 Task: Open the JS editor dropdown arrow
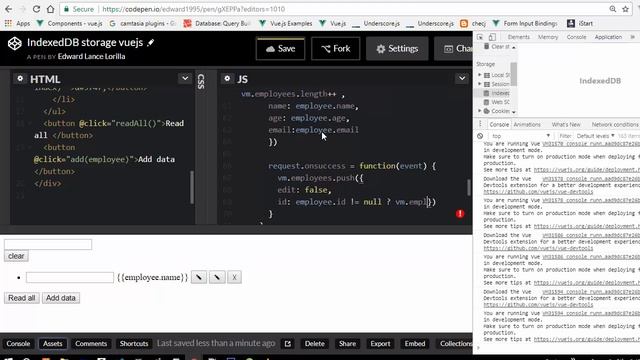coord(462,78)
